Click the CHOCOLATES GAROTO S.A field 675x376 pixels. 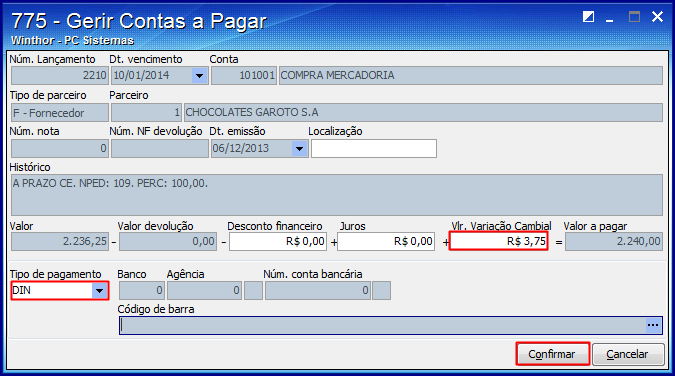point(423,113)
